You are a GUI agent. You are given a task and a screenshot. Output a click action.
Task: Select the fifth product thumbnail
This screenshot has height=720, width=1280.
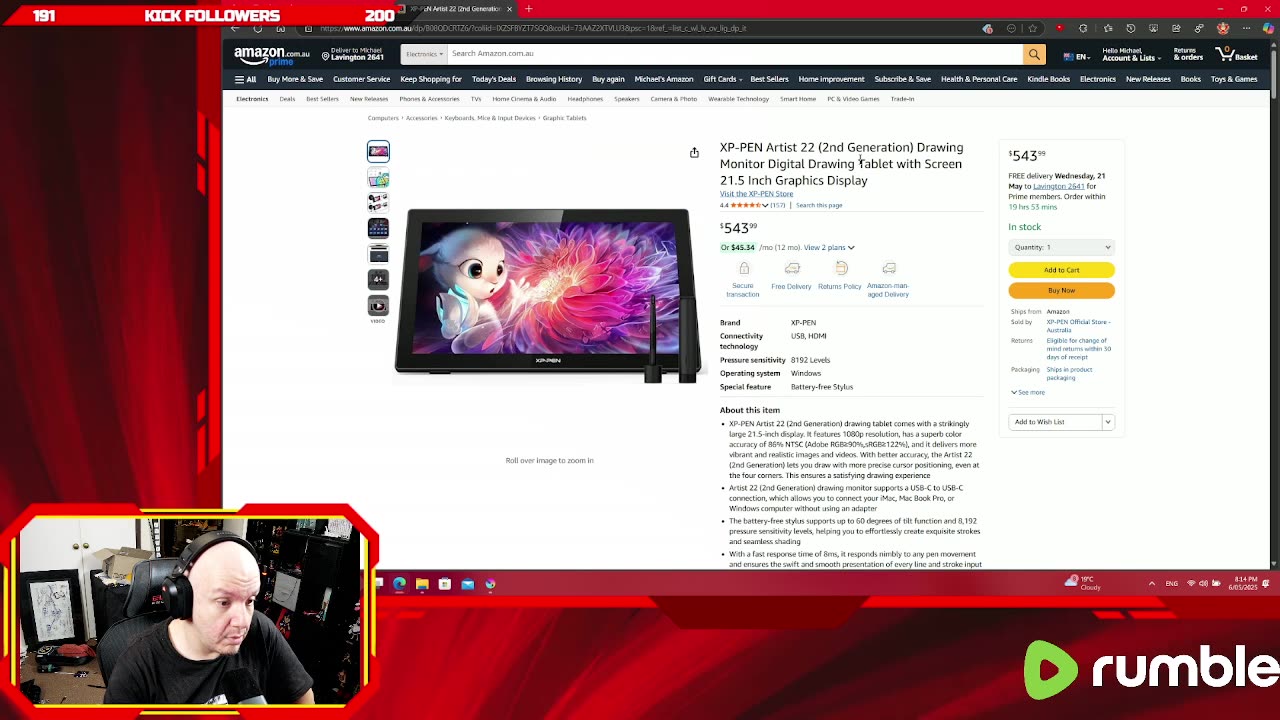coord(378,254)
